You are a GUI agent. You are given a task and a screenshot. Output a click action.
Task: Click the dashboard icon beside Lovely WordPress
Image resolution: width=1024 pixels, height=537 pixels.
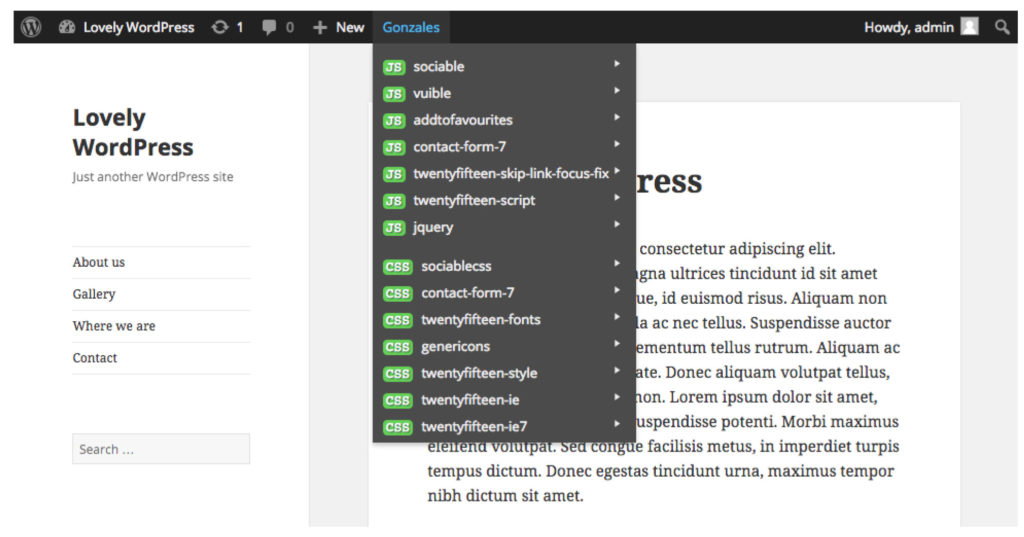[67, 27]
